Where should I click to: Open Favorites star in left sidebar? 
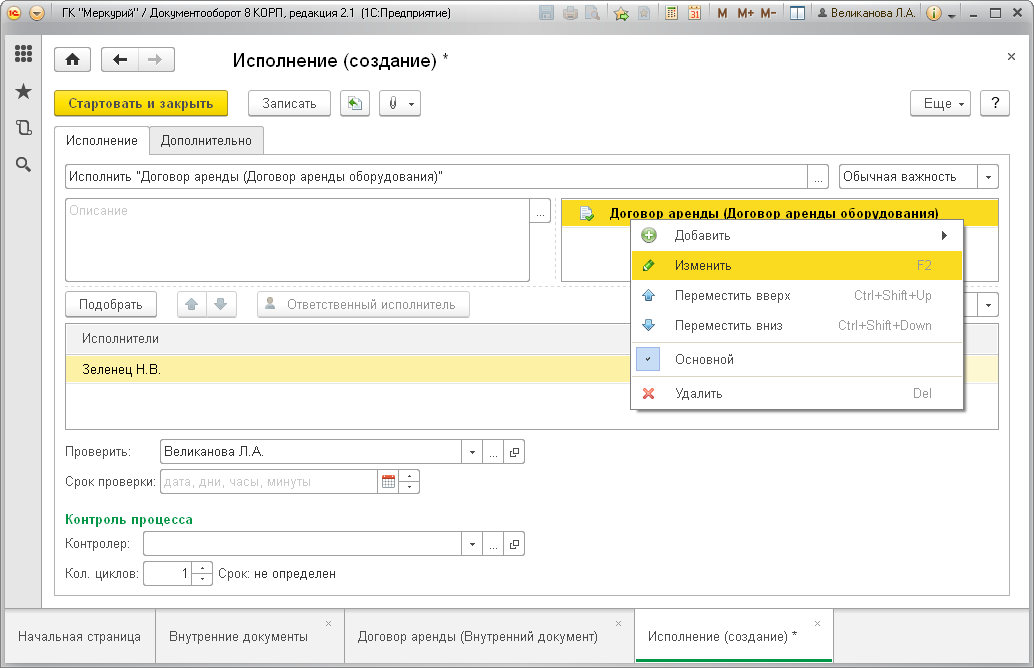pos(24,91)
